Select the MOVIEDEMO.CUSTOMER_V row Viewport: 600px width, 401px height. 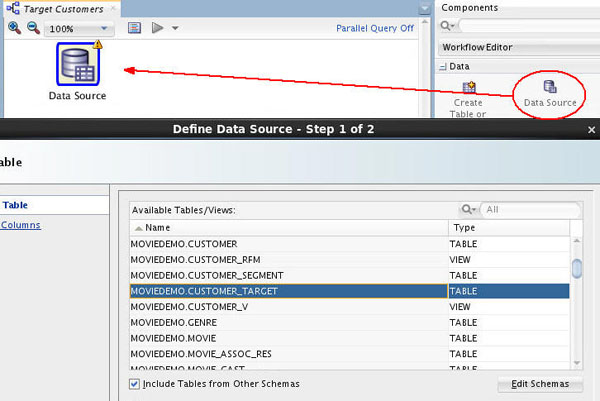pos(349,307)
